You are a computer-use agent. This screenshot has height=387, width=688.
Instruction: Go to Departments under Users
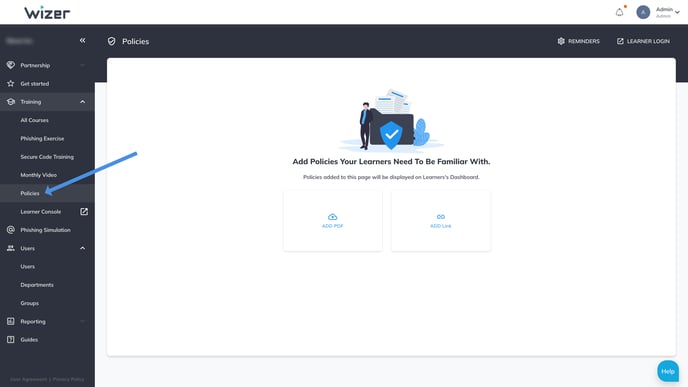37,285
